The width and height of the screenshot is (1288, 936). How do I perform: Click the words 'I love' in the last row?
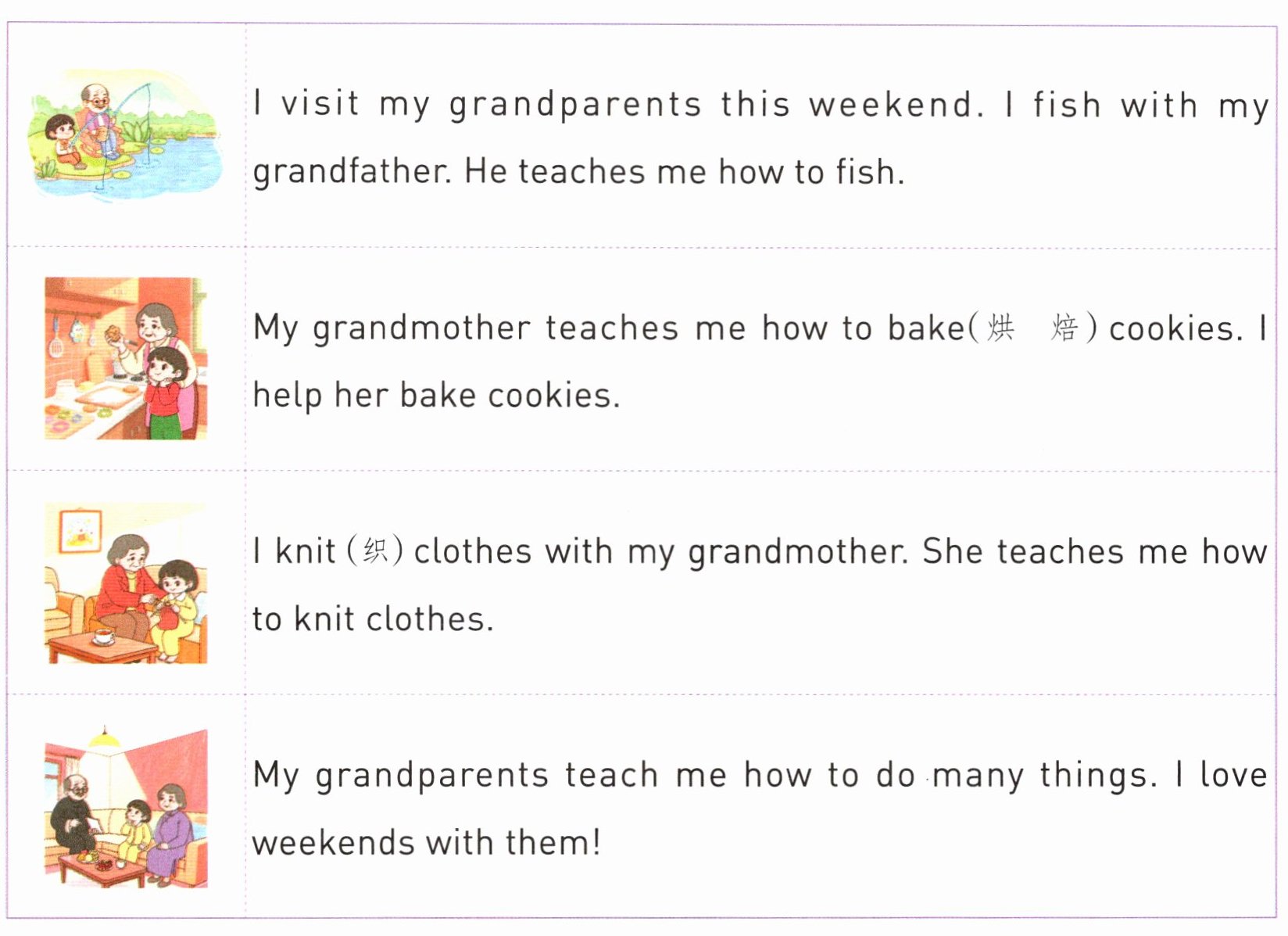click(1222, 776)
